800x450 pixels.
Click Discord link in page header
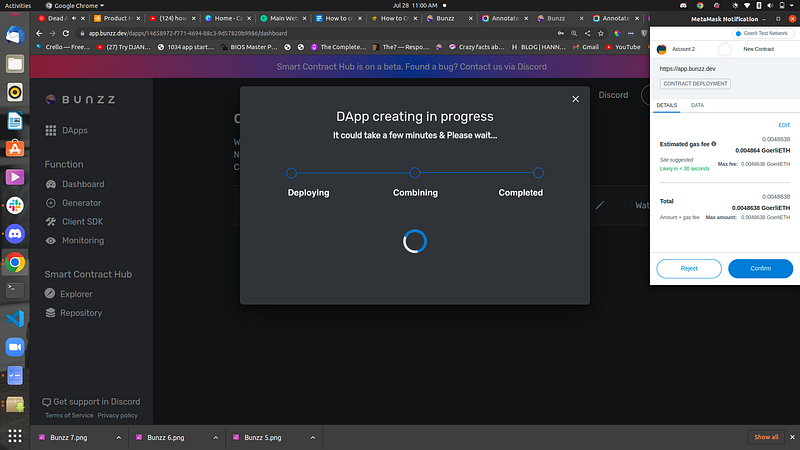click(x=613, y=95)
